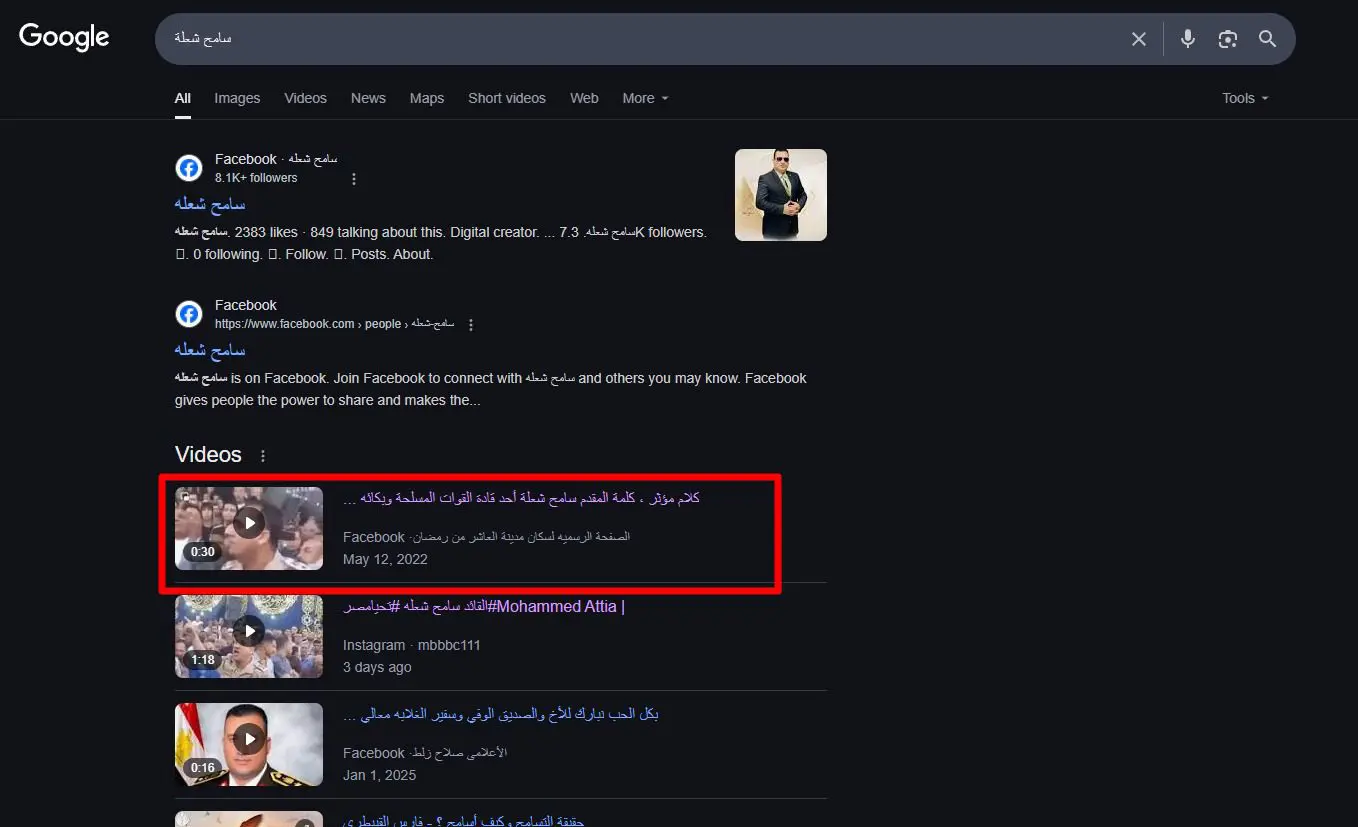Screen dimensions: 1358x827
Task: Clear the search query with the X icon
Action: [1139, 39]
